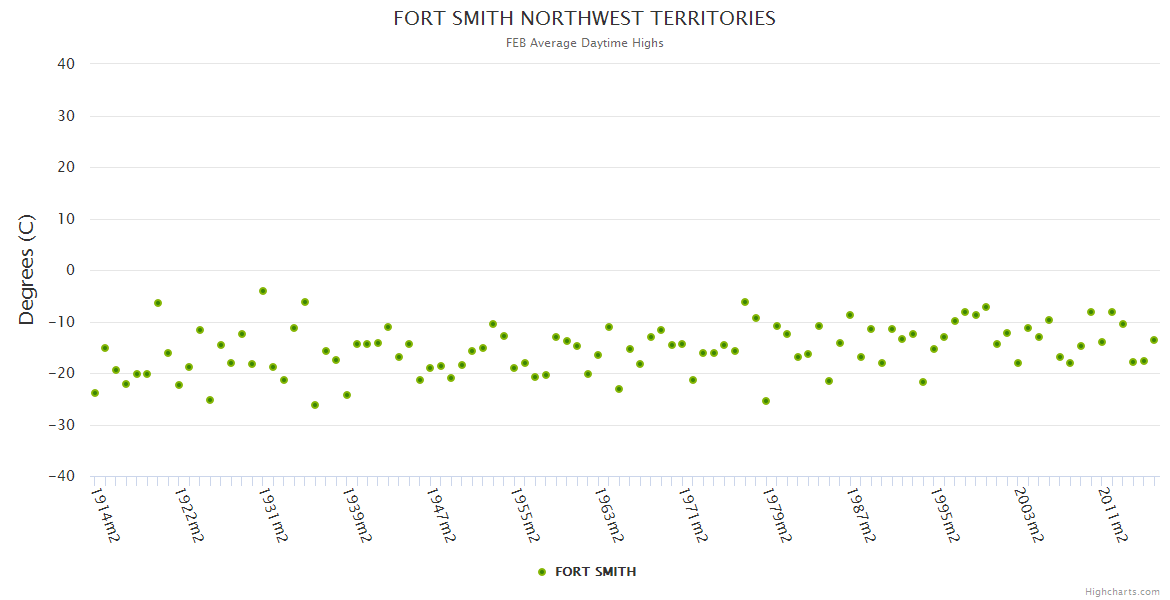
Task: Click the highest data point just left of 1931m2
Action: (263, 291)
